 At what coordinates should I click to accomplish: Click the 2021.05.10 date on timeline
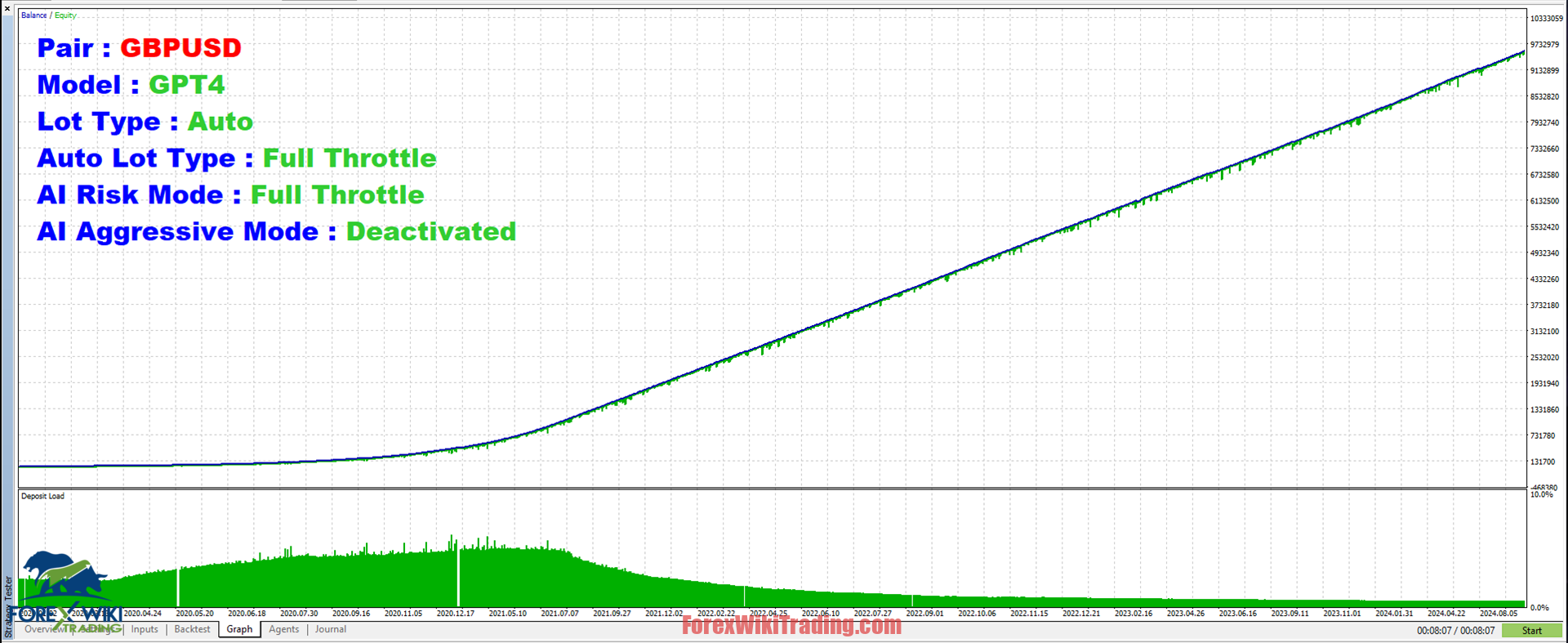(507, 614)
